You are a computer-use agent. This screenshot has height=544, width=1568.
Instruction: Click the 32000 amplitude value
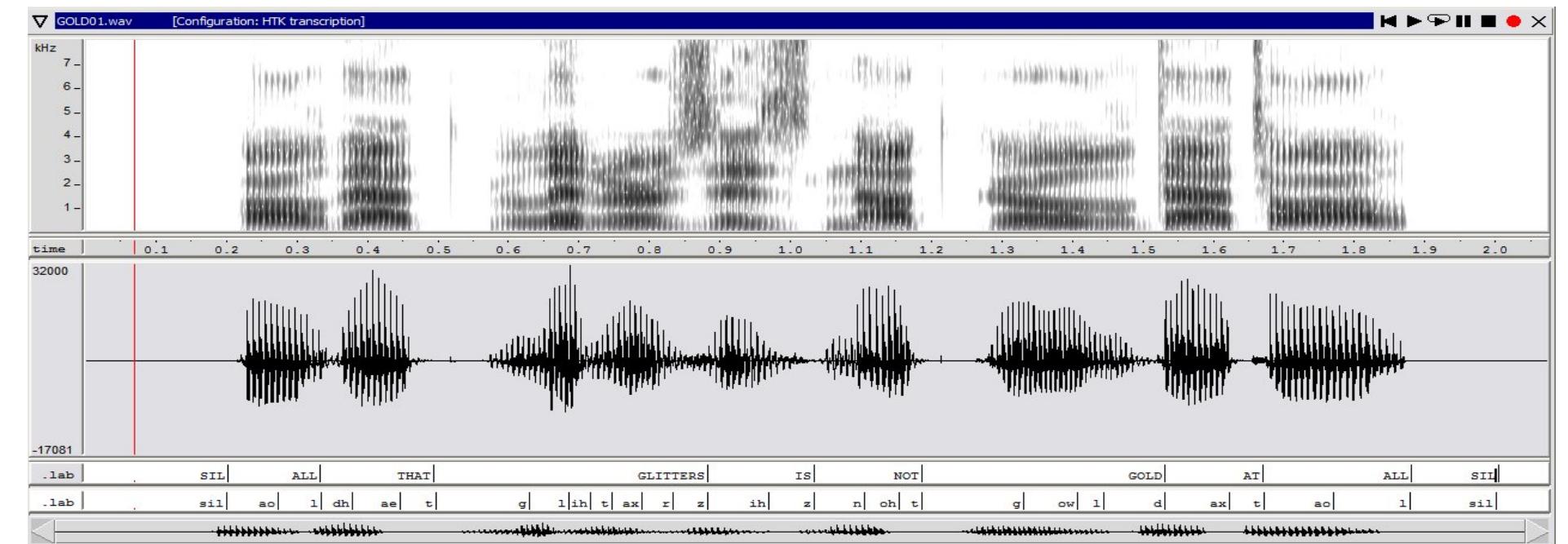coord(50,272)
